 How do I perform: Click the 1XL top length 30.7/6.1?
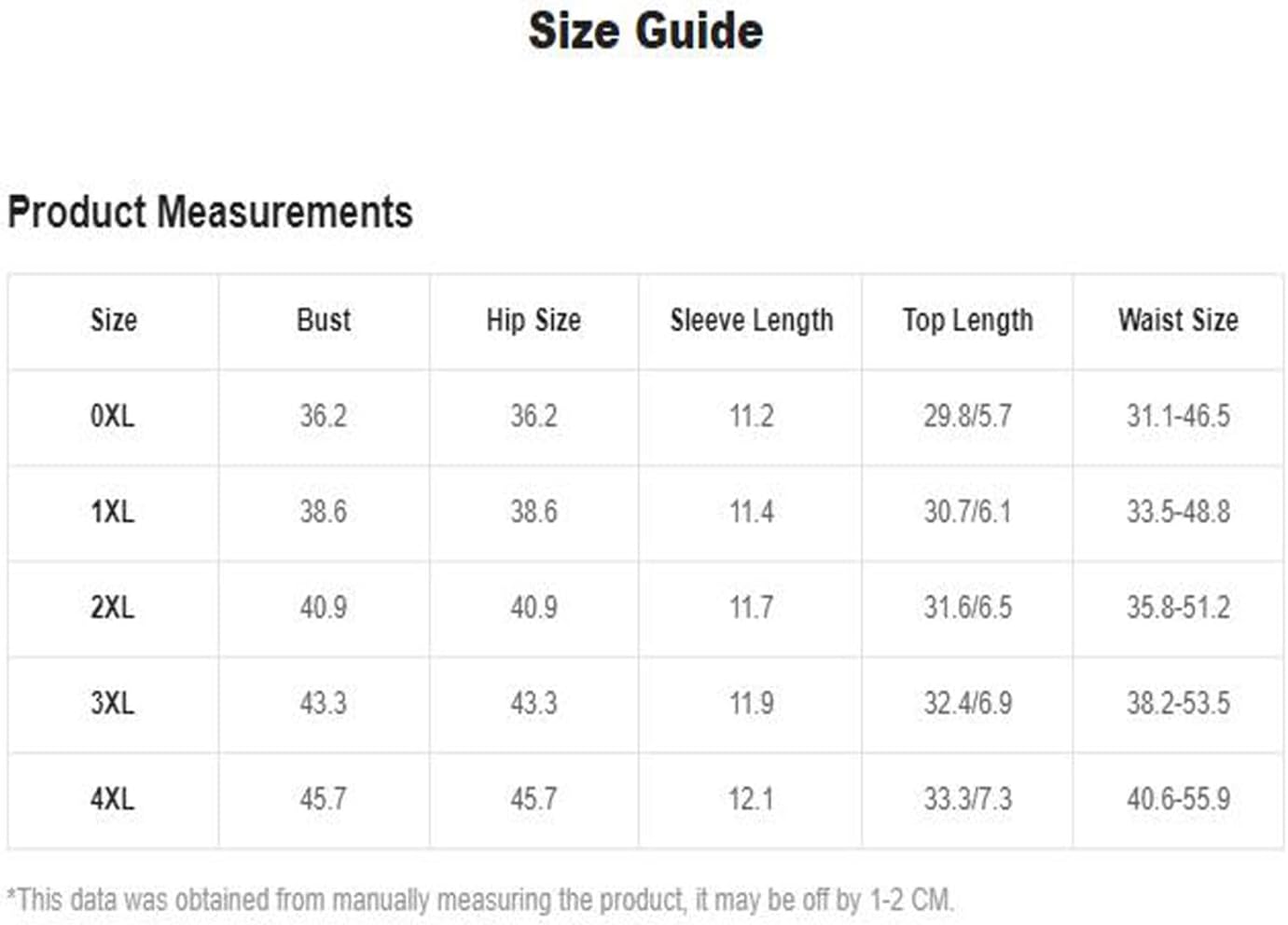[968, 512]
